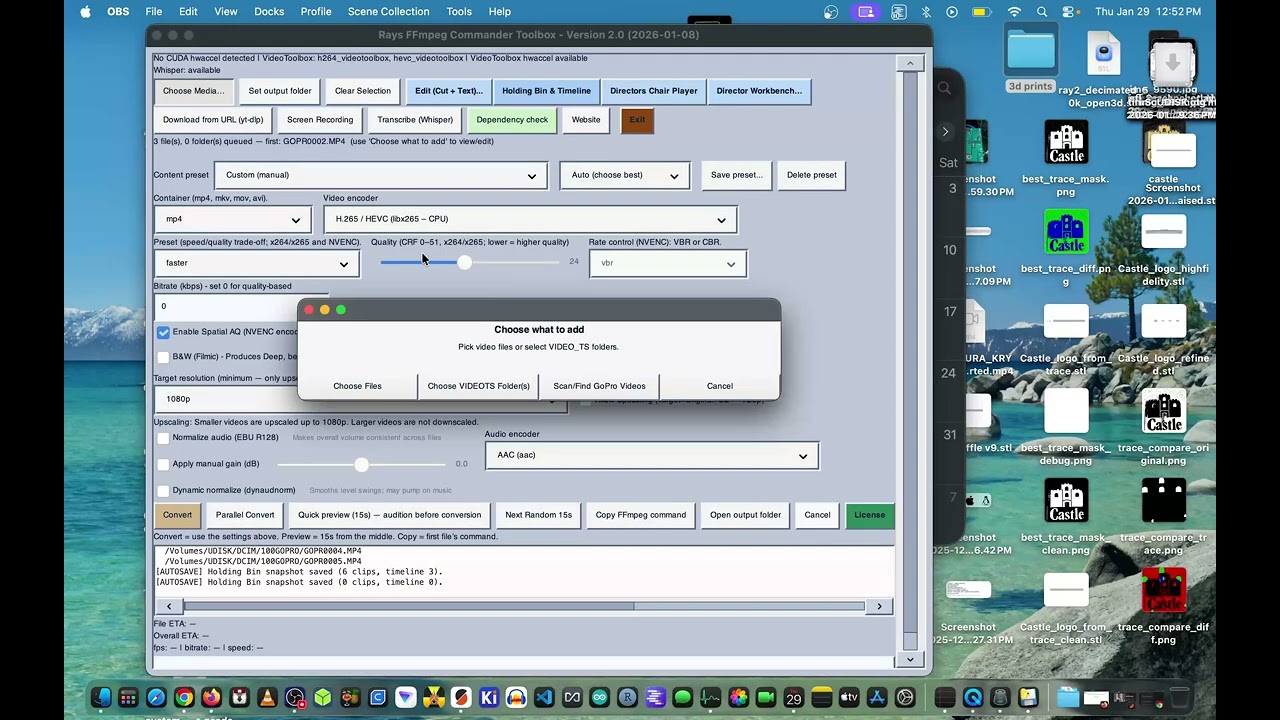1280x720 pixels.
Task: Enable Normalize audio (EBU R128)
Action: [163, 438]
